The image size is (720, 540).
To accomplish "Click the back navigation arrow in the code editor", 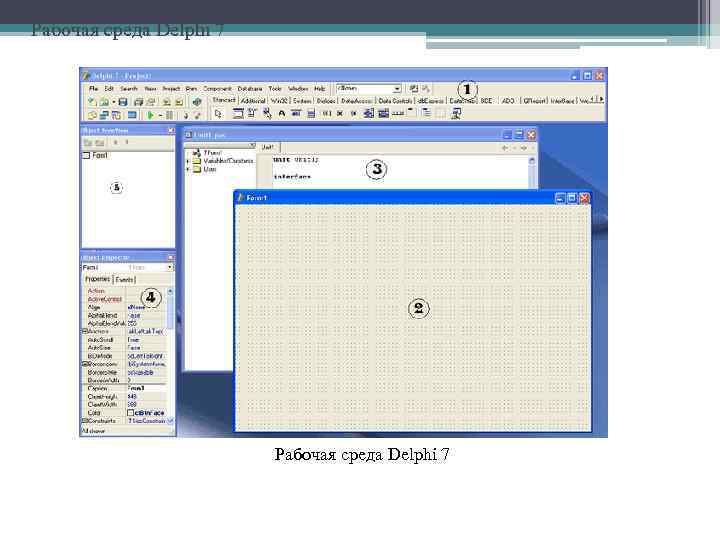I will click(505, 148).
